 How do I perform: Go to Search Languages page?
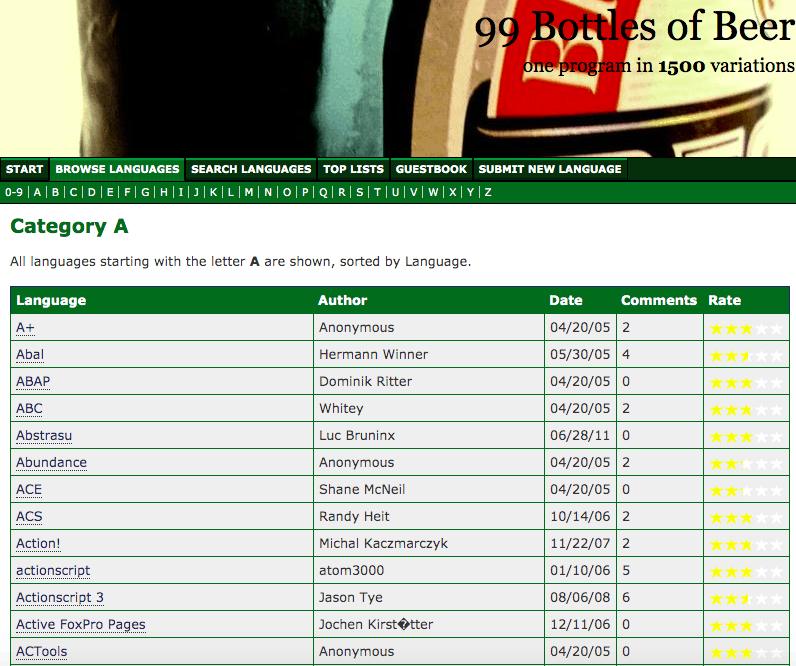[251, 169]
